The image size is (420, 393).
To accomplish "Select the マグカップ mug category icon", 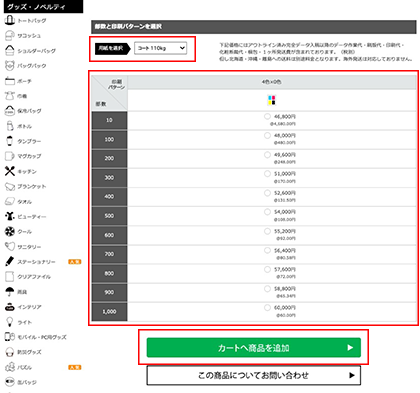I will coord(10,156).
